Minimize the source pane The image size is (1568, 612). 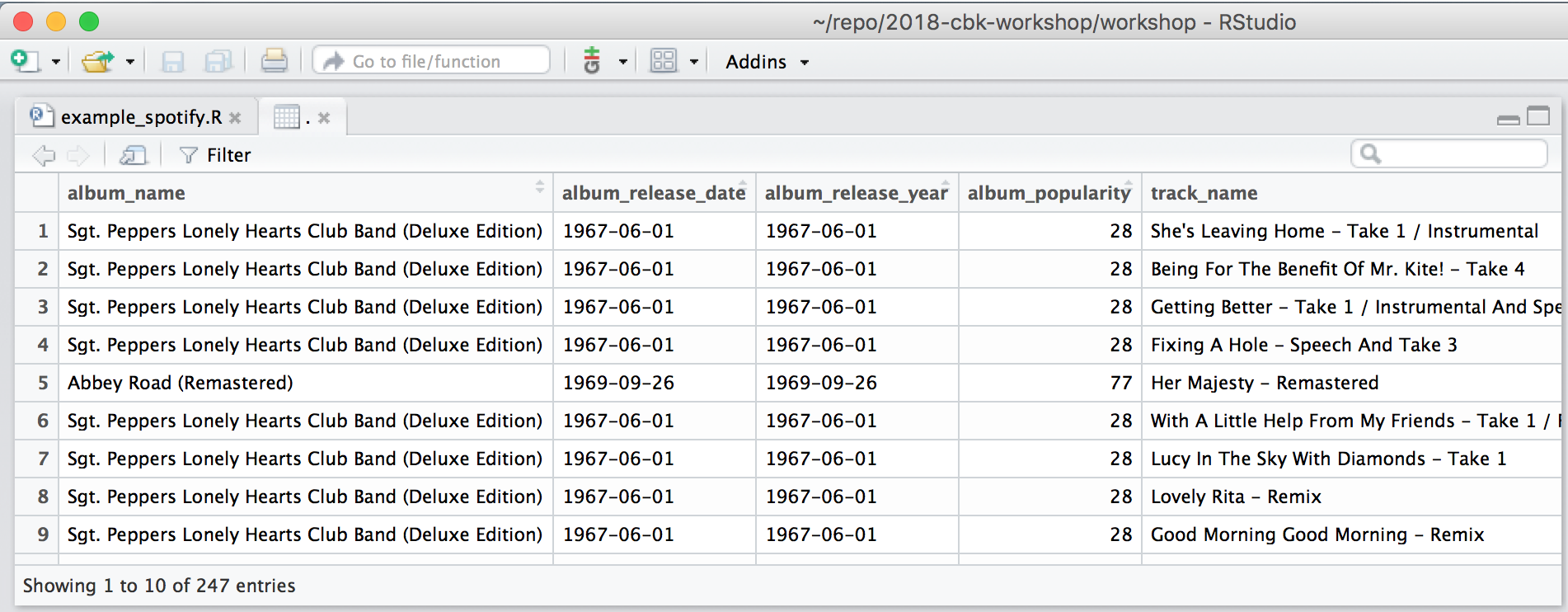1509,120
